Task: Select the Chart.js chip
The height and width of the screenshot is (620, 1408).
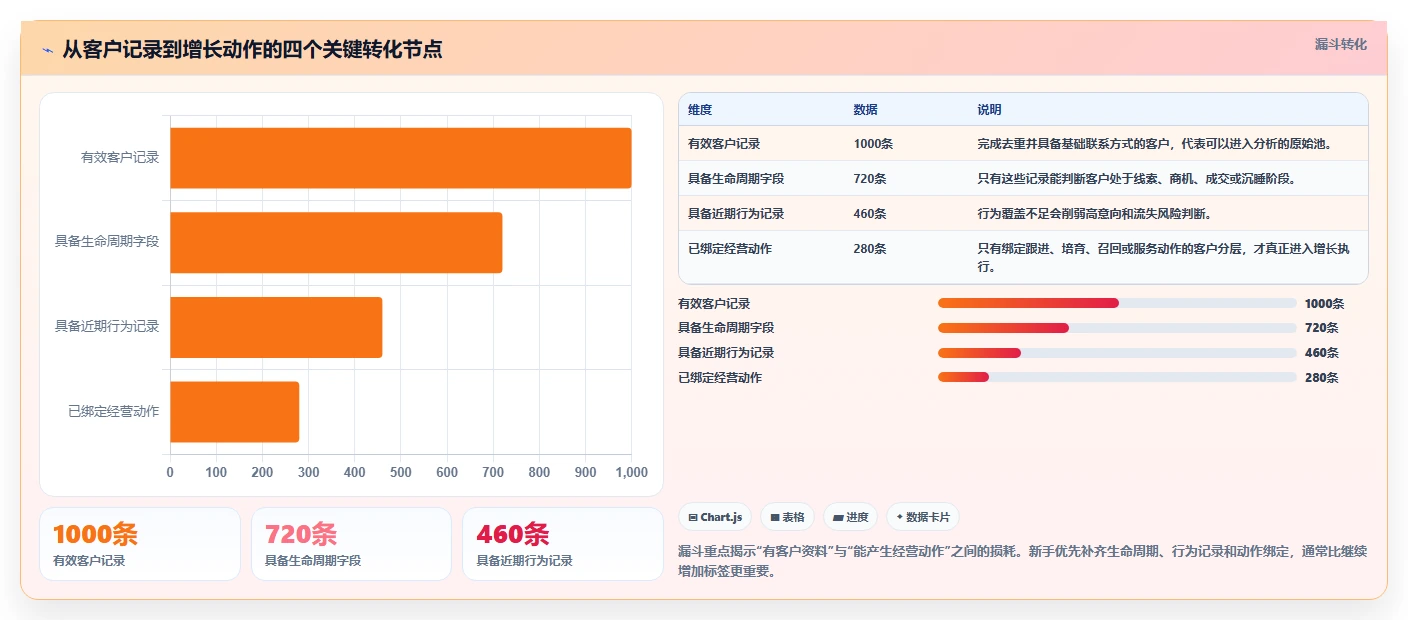Action: coord(716,517)
